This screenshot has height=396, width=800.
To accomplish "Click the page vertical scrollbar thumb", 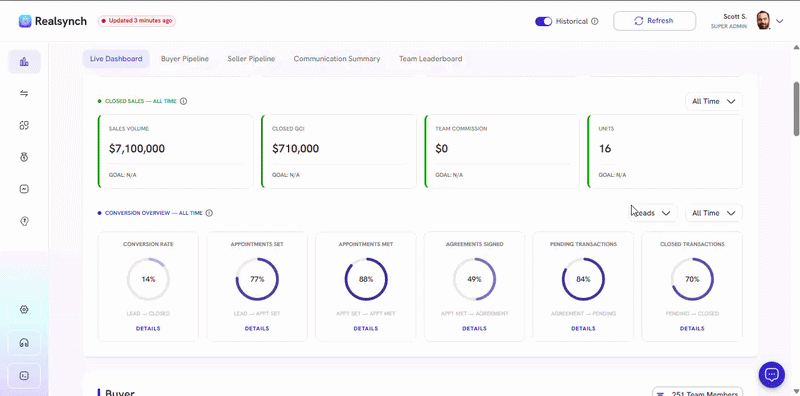I will (x=796, y=109).
